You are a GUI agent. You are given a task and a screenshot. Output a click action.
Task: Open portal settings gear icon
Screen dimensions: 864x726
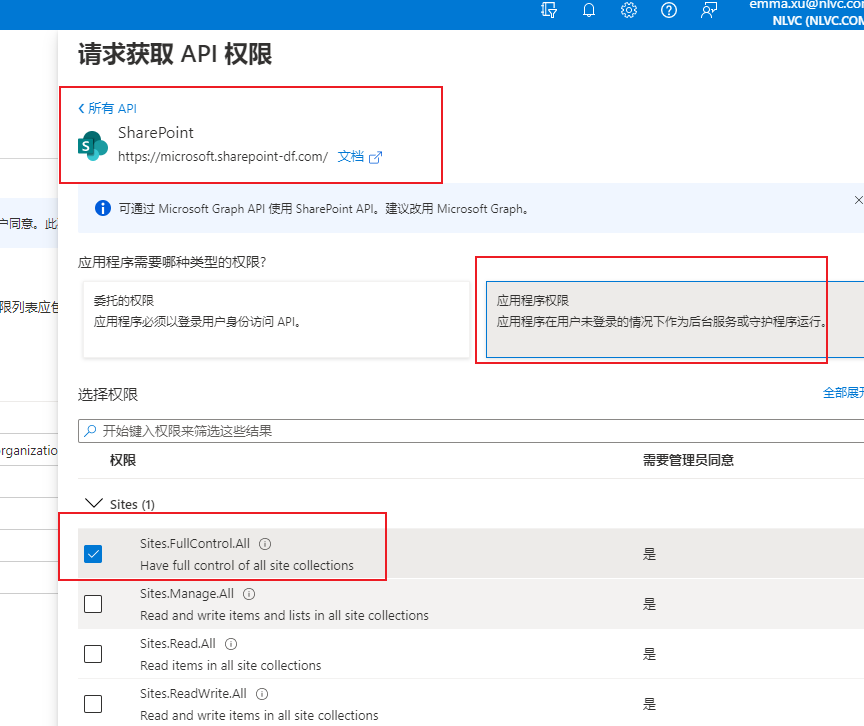click(629, 10)
